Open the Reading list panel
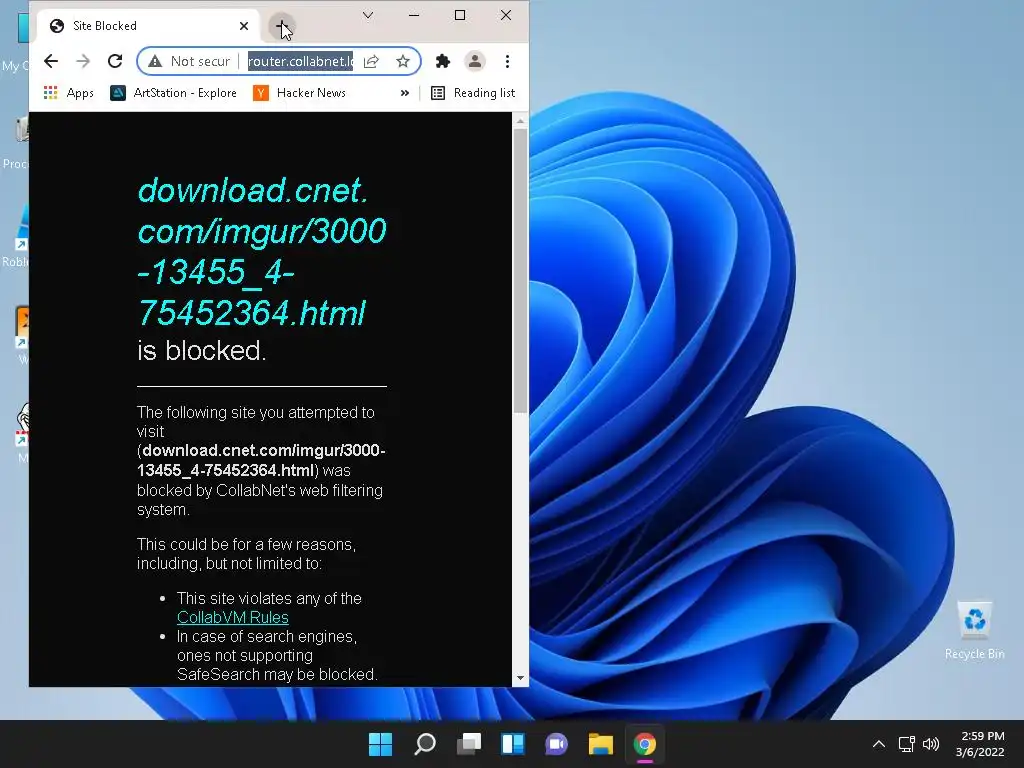Screen dimensions: 1024x768 tap(473, 93)
